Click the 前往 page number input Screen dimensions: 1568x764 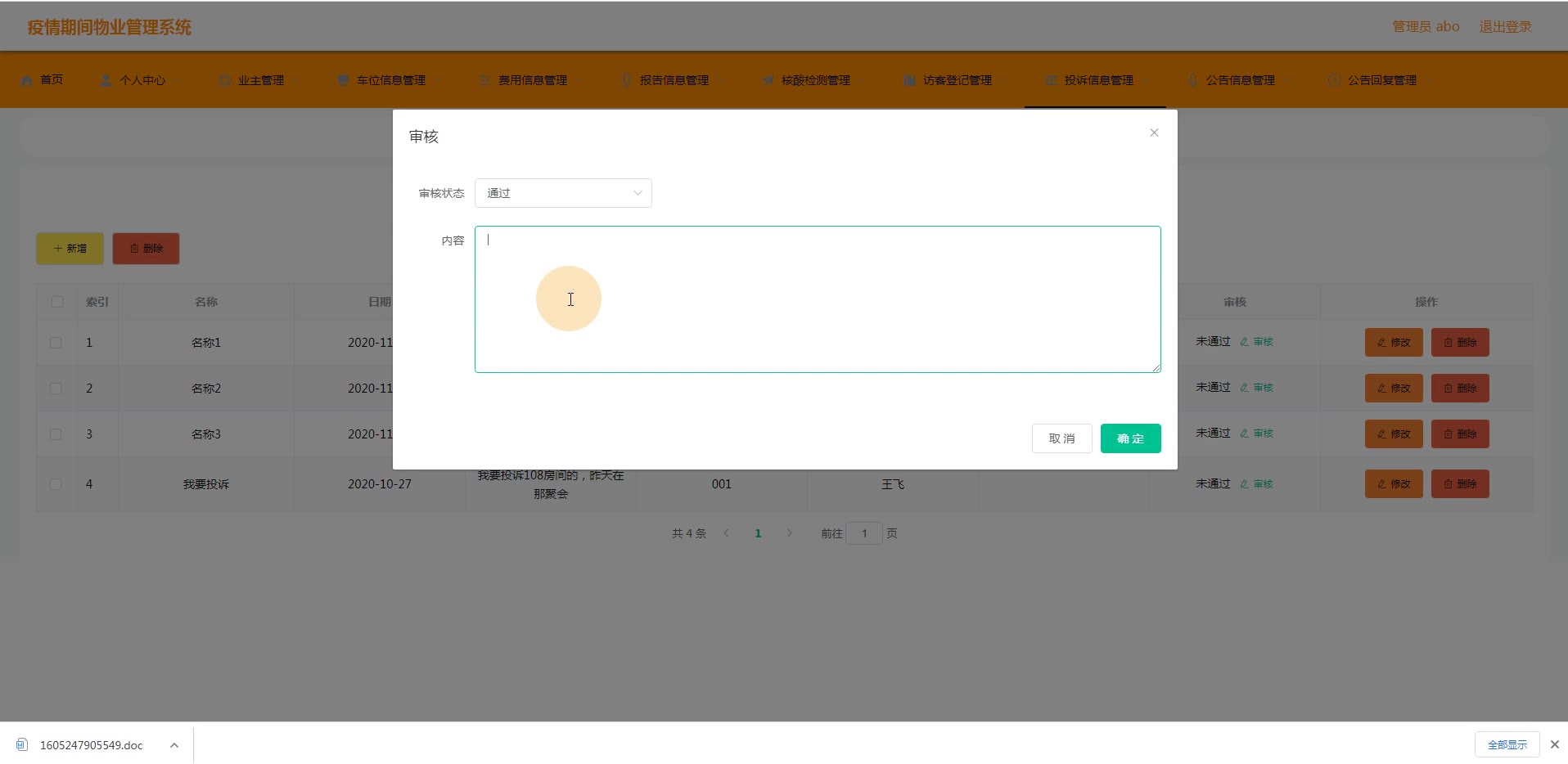[864, 533]
